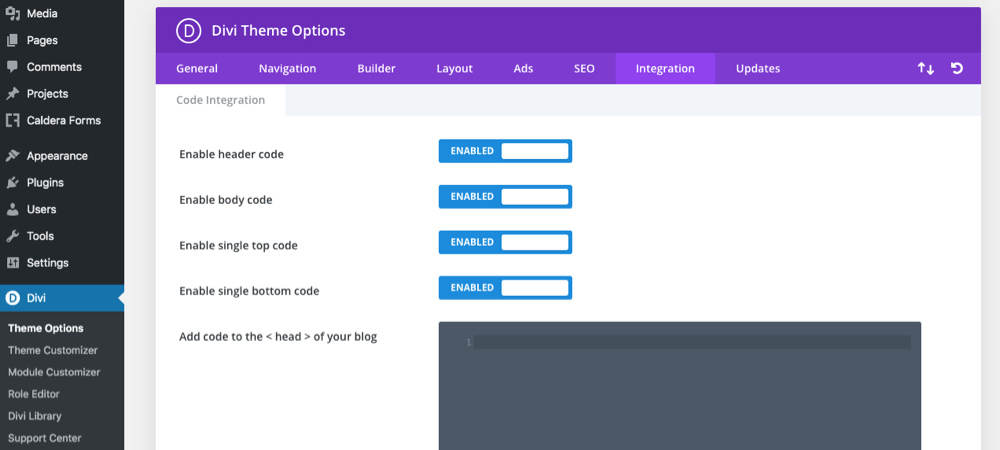Click the Plugins plug icon

[x=13, y=182]
